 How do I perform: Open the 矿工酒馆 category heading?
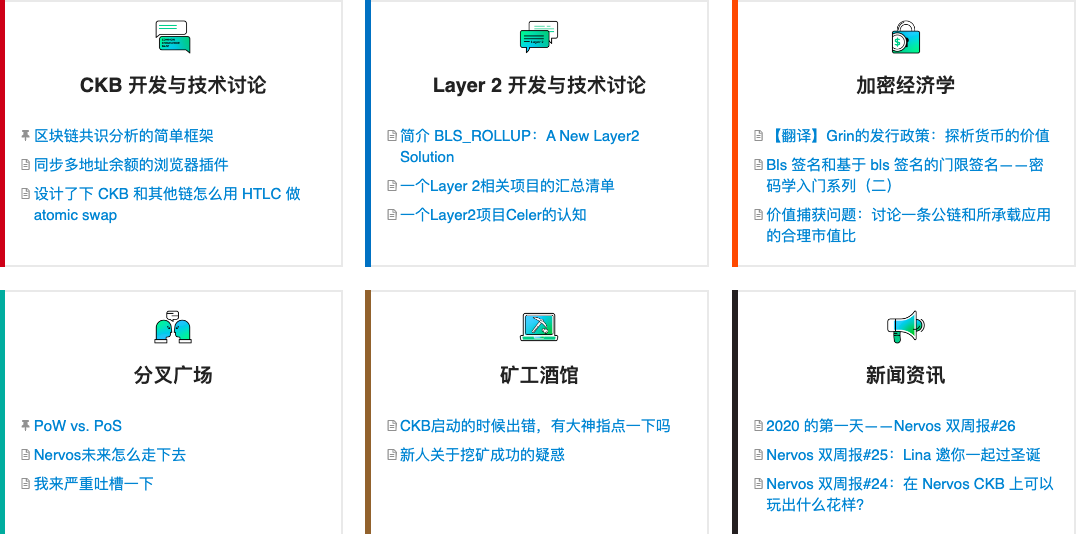(x=539, y=375)
